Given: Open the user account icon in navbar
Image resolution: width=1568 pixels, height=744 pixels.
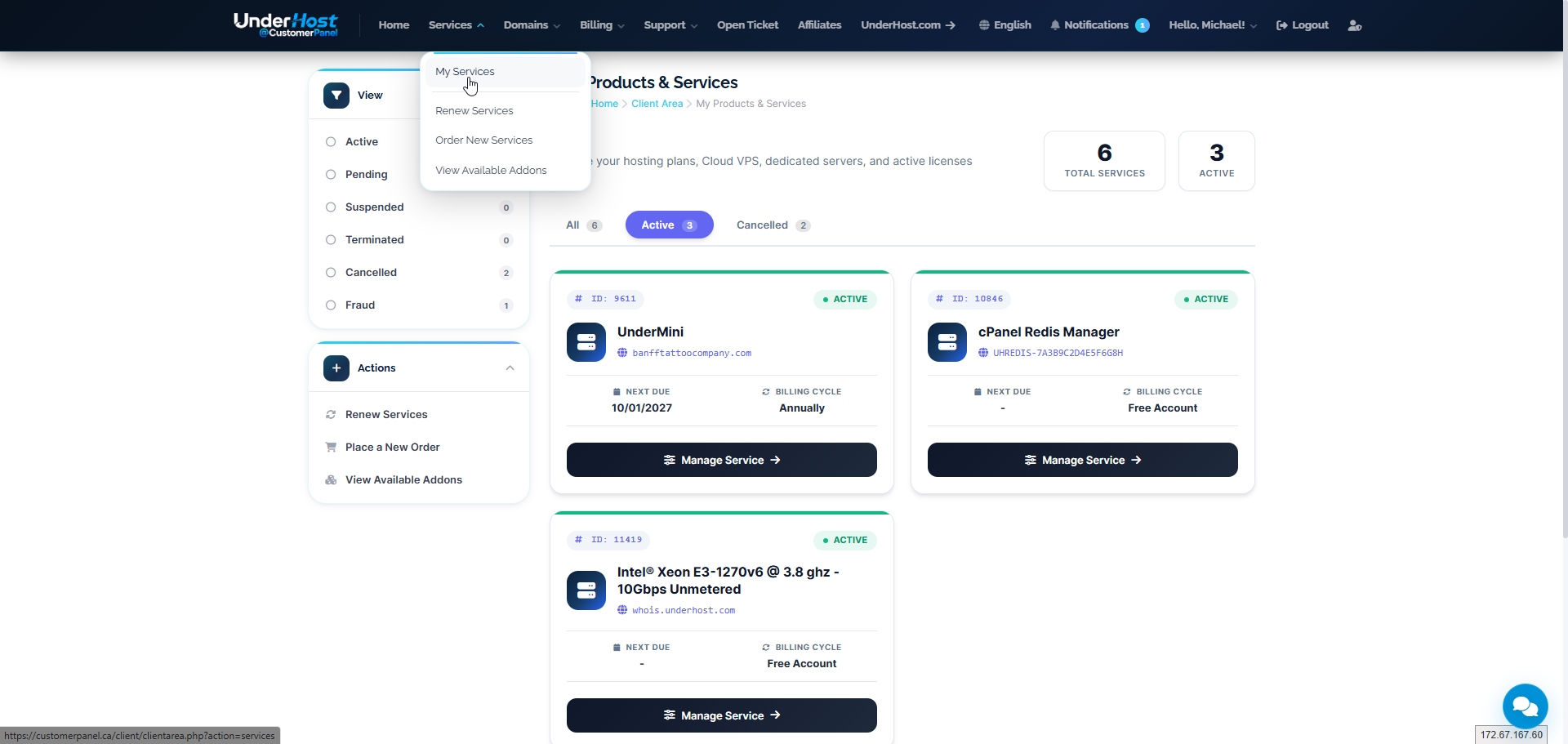Looking at the screenshot, I should [x=1355, y=25].
